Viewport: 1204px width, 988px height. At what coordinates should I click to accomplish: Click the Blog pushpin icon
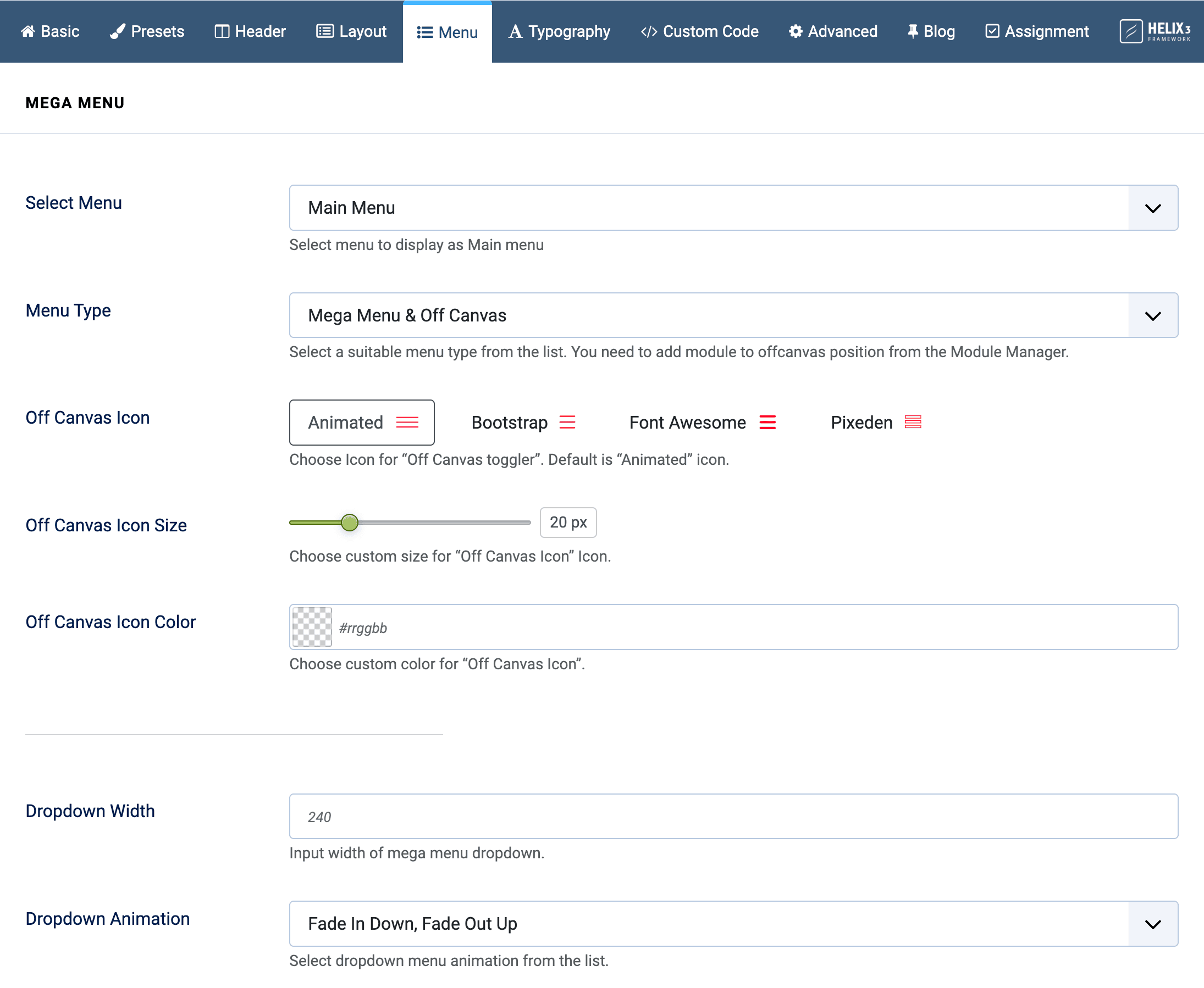click(x=913, y=31)
